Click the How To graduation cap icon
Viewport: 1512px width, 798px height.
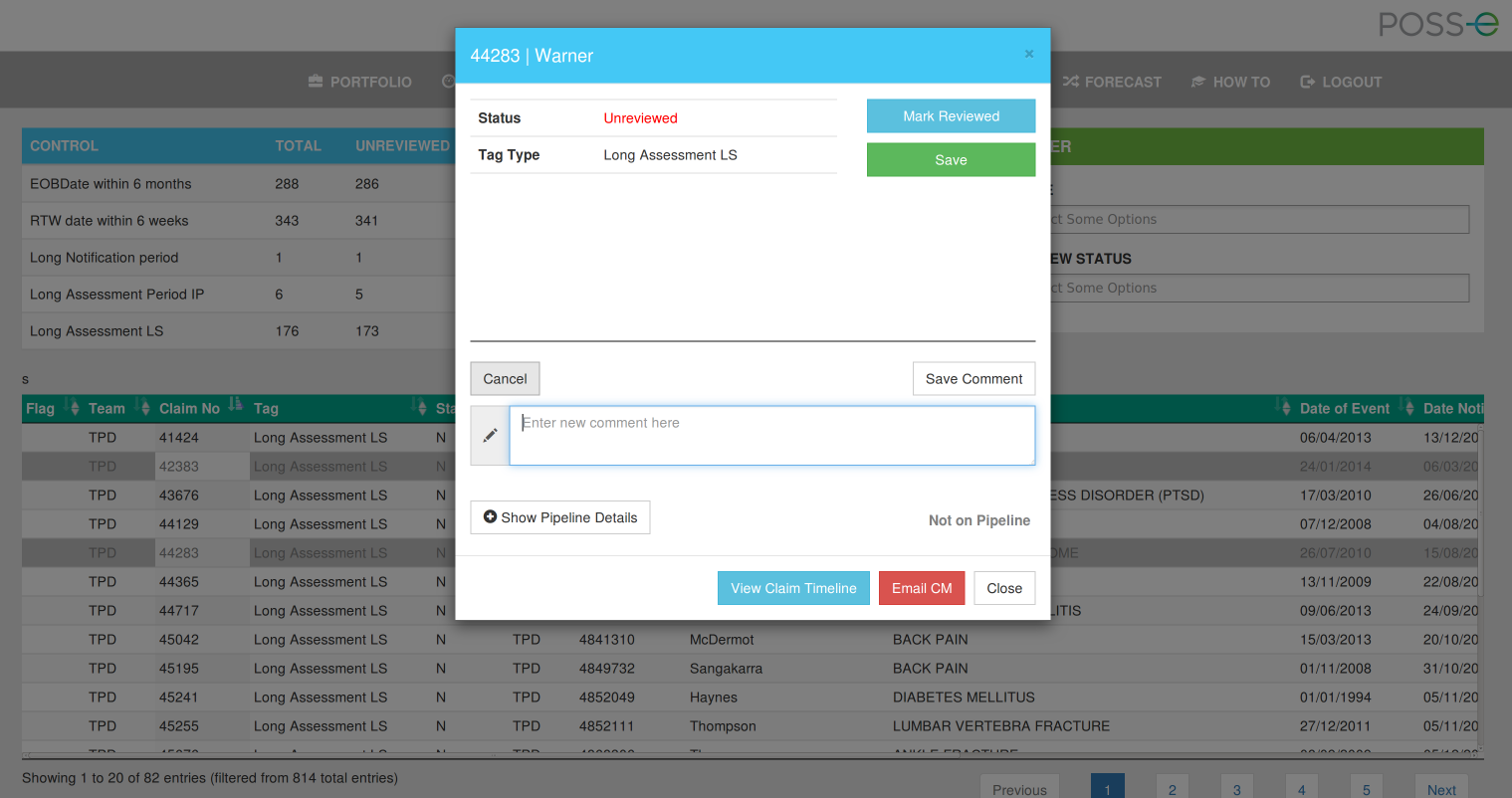point(1198,82)
